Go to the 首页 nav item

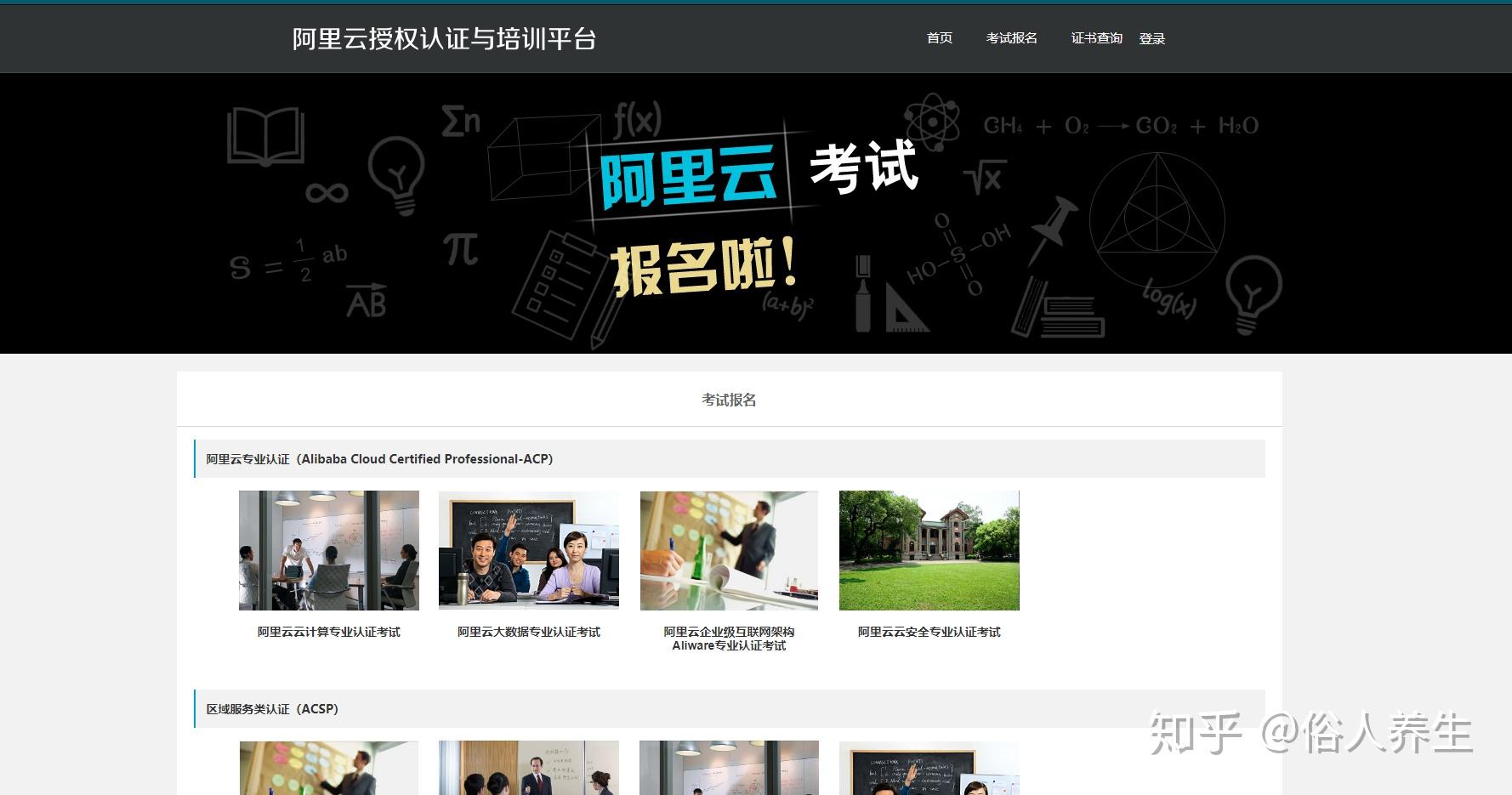point(939,38)
